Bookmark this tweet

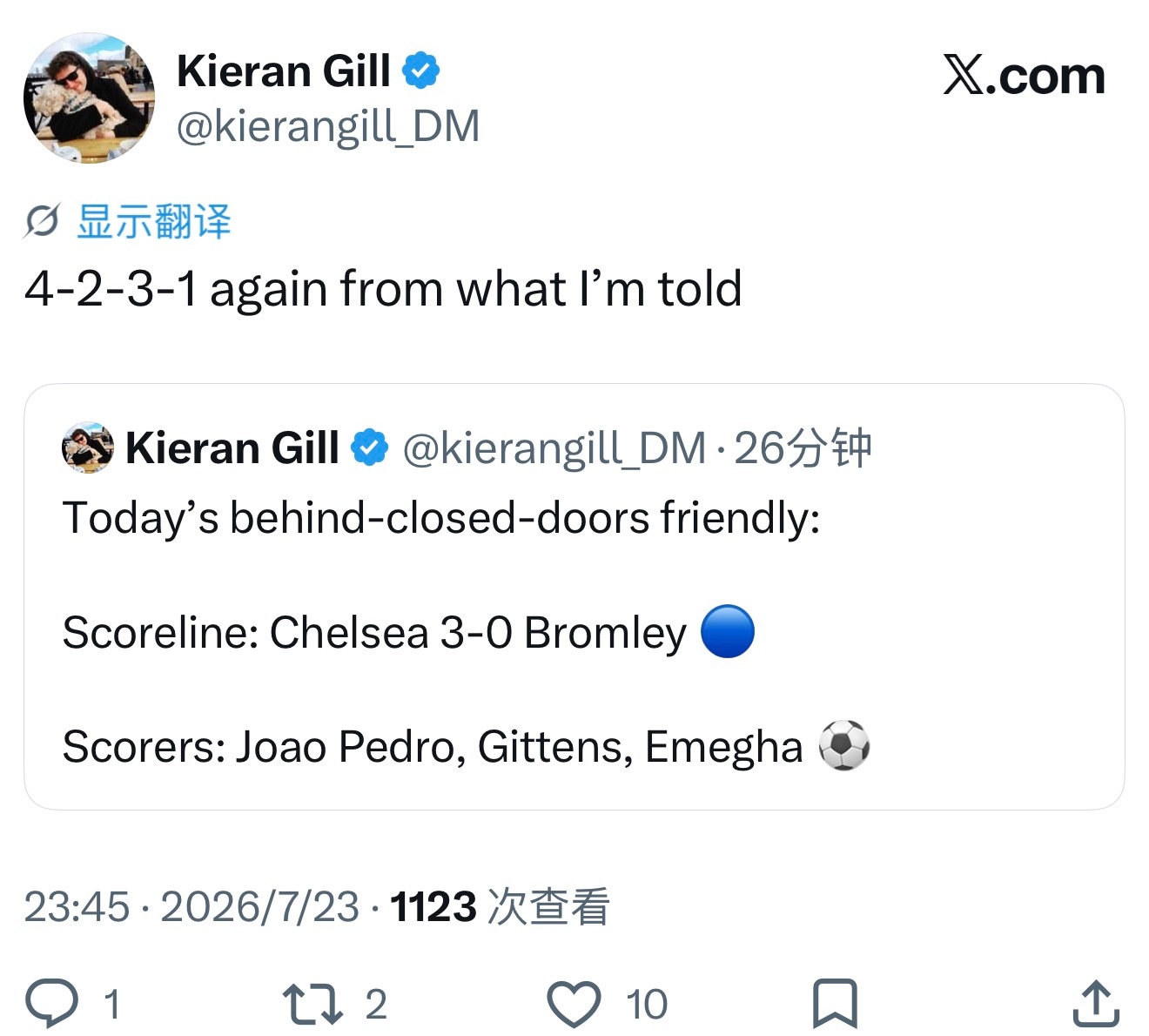(x=835, y=1004)
